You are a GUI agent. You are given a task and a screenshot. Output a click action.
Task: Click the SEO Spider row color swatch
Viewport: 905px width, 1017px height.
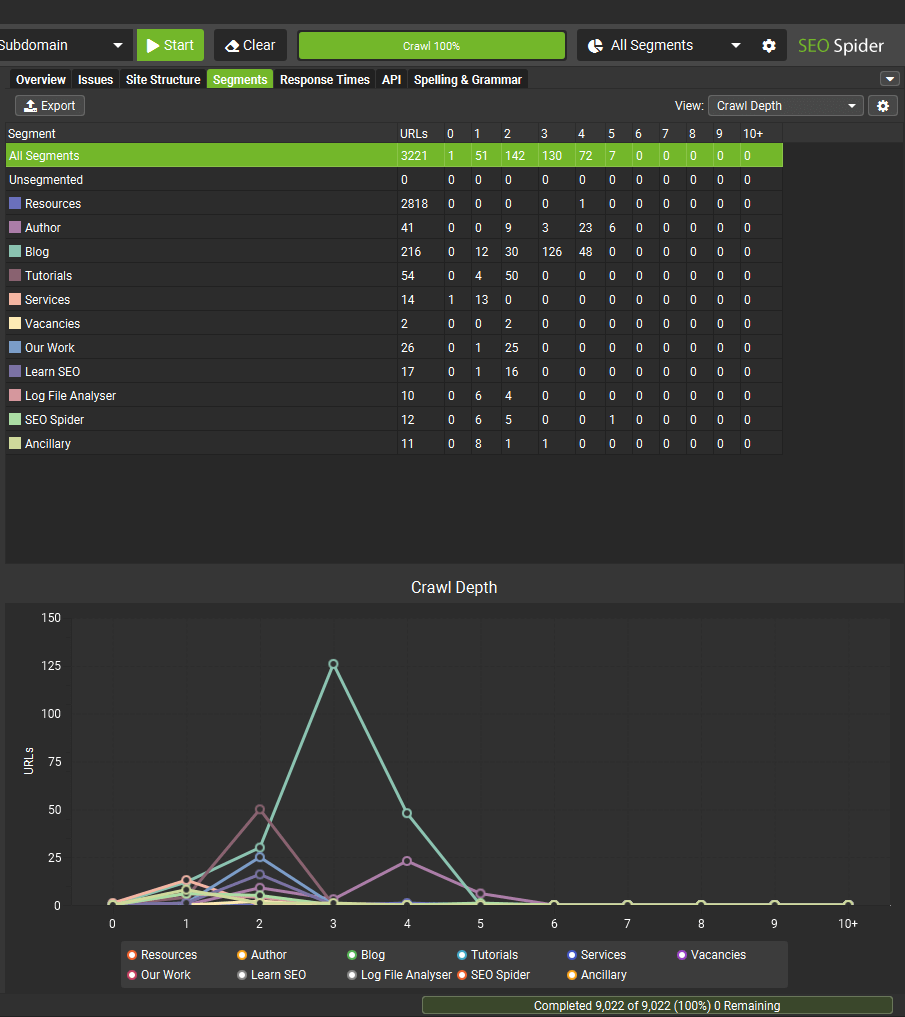15,419
